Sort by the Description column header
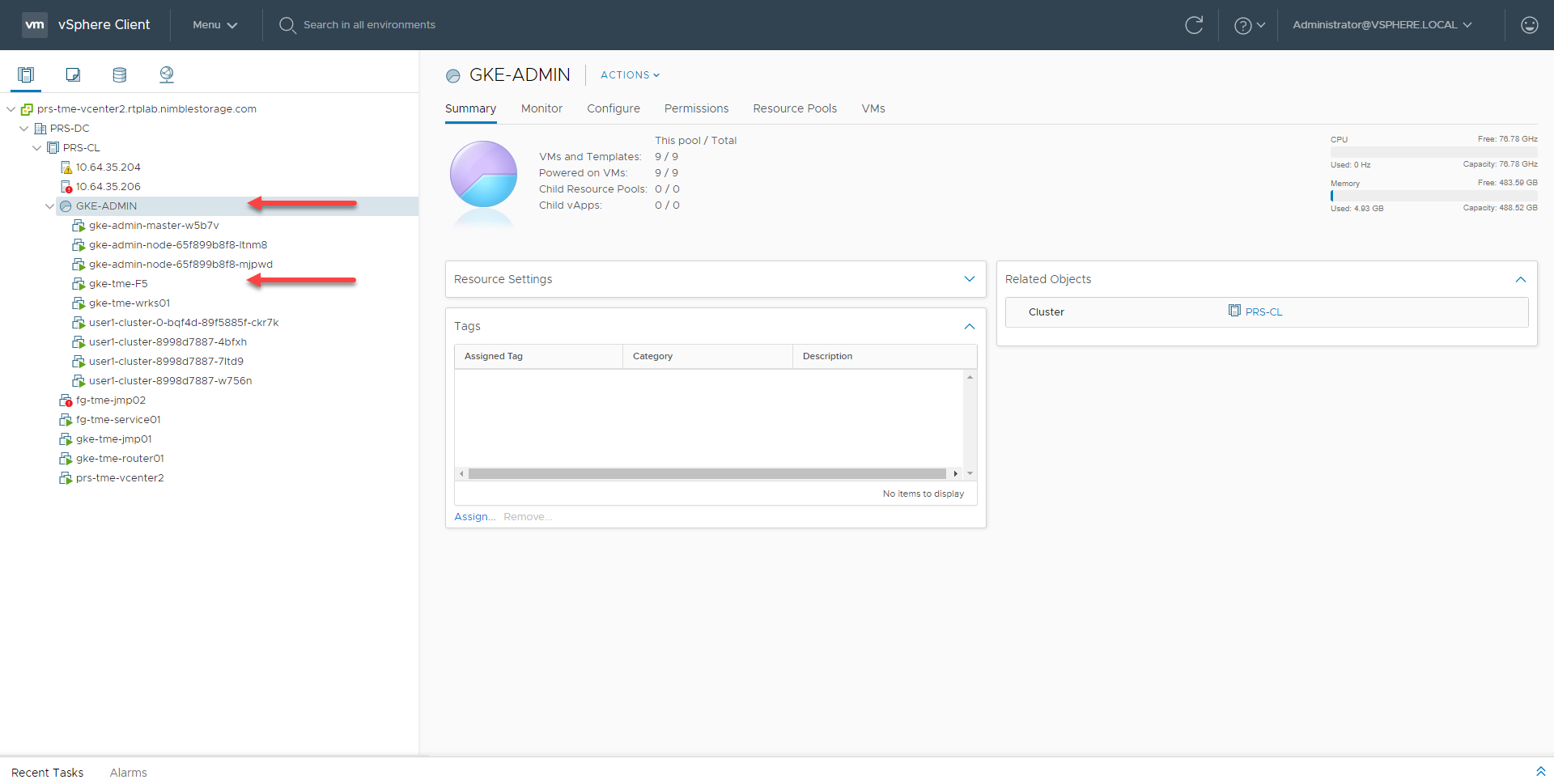Image resolution: width=1554 pixels, height=784 pixels. 885,356
